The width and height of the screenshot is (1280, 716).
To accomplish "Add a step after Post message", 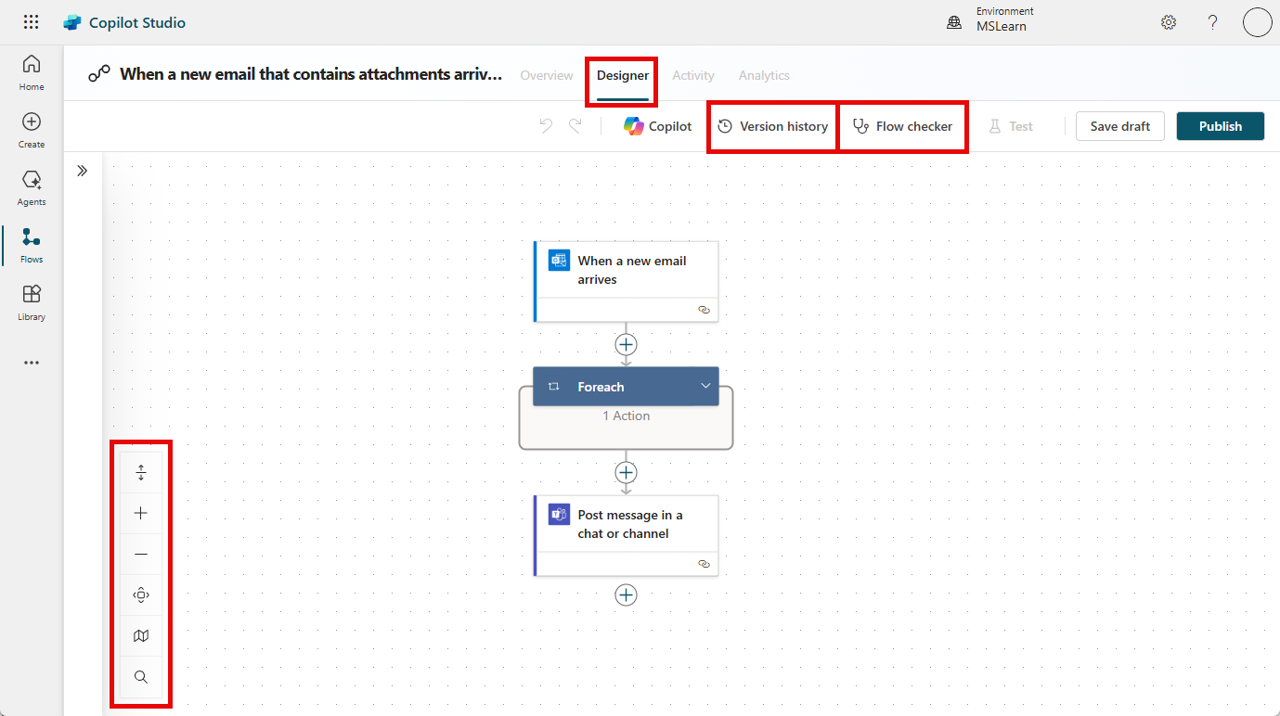I will click(626, 595).
